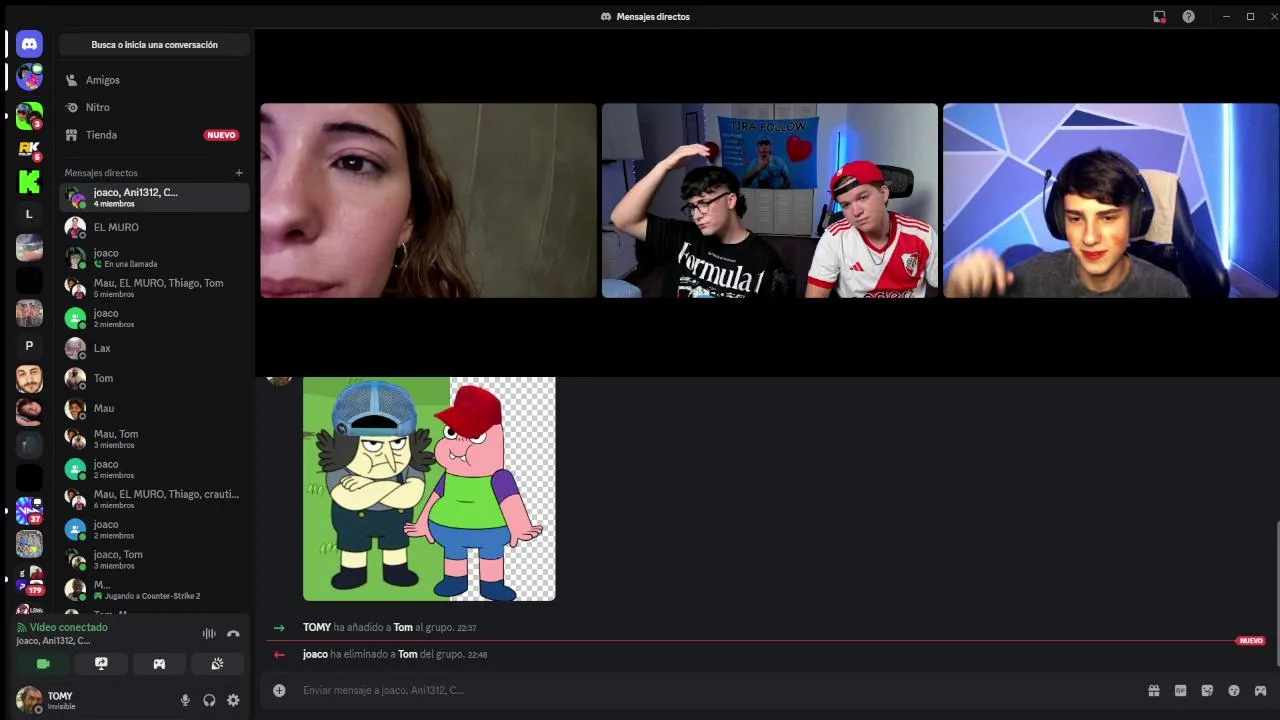Share your screen button

pos(101,664)
